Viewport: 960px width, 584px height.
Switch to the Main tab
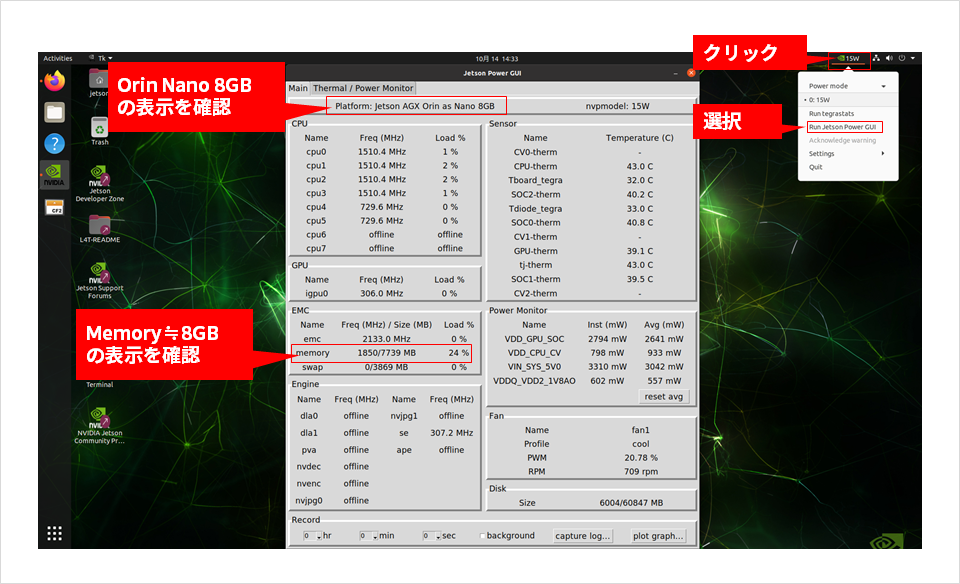click(x=298, y=88)
